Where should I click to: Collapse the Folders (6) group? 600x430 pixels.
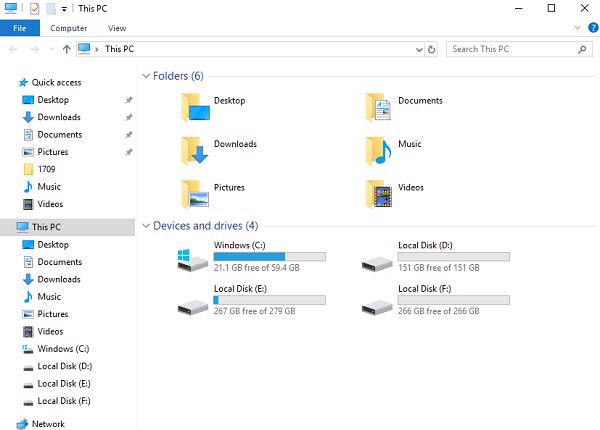[x=146, y=76]
